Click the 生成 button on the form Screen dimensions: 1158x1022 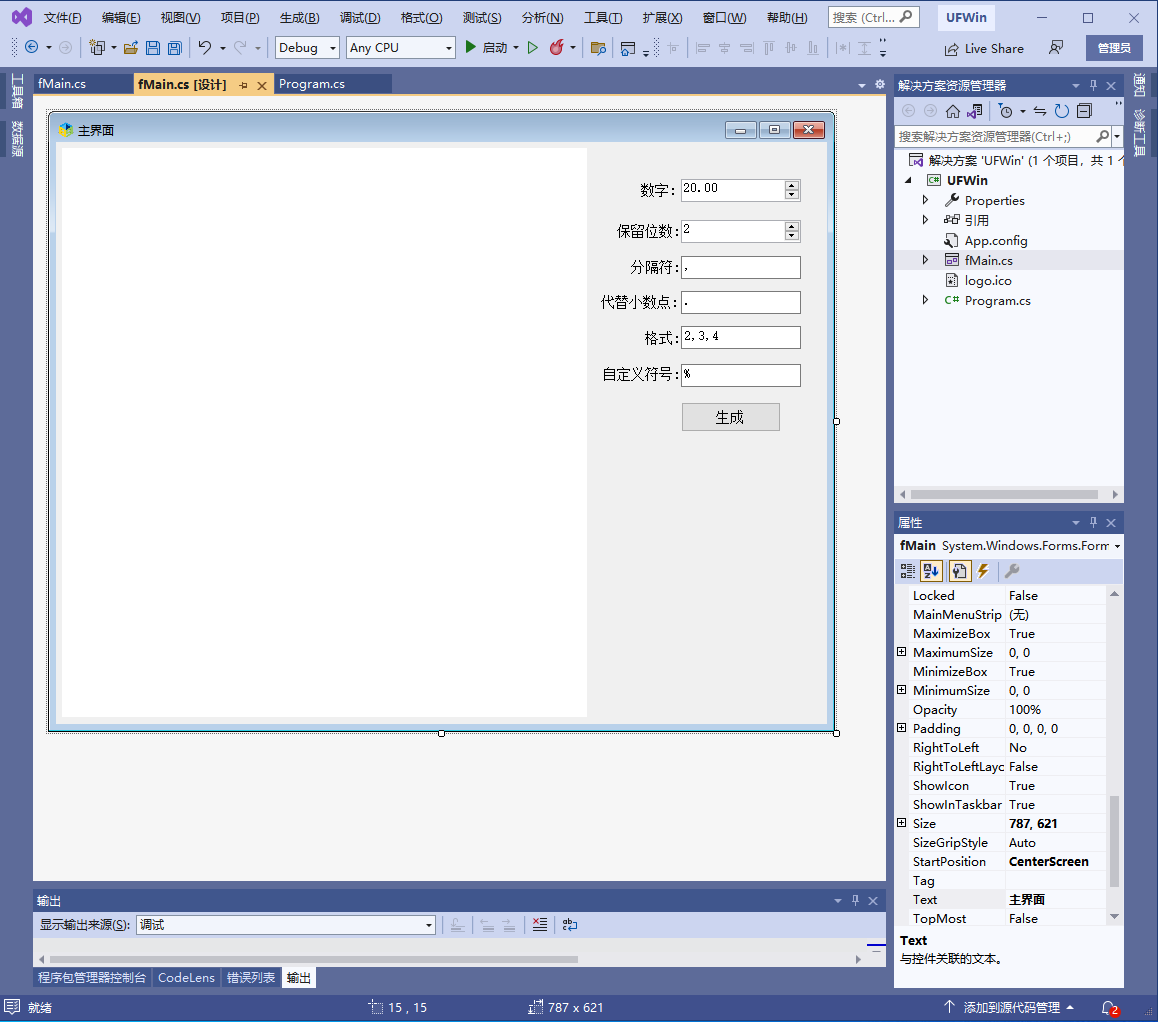point(730,417)
